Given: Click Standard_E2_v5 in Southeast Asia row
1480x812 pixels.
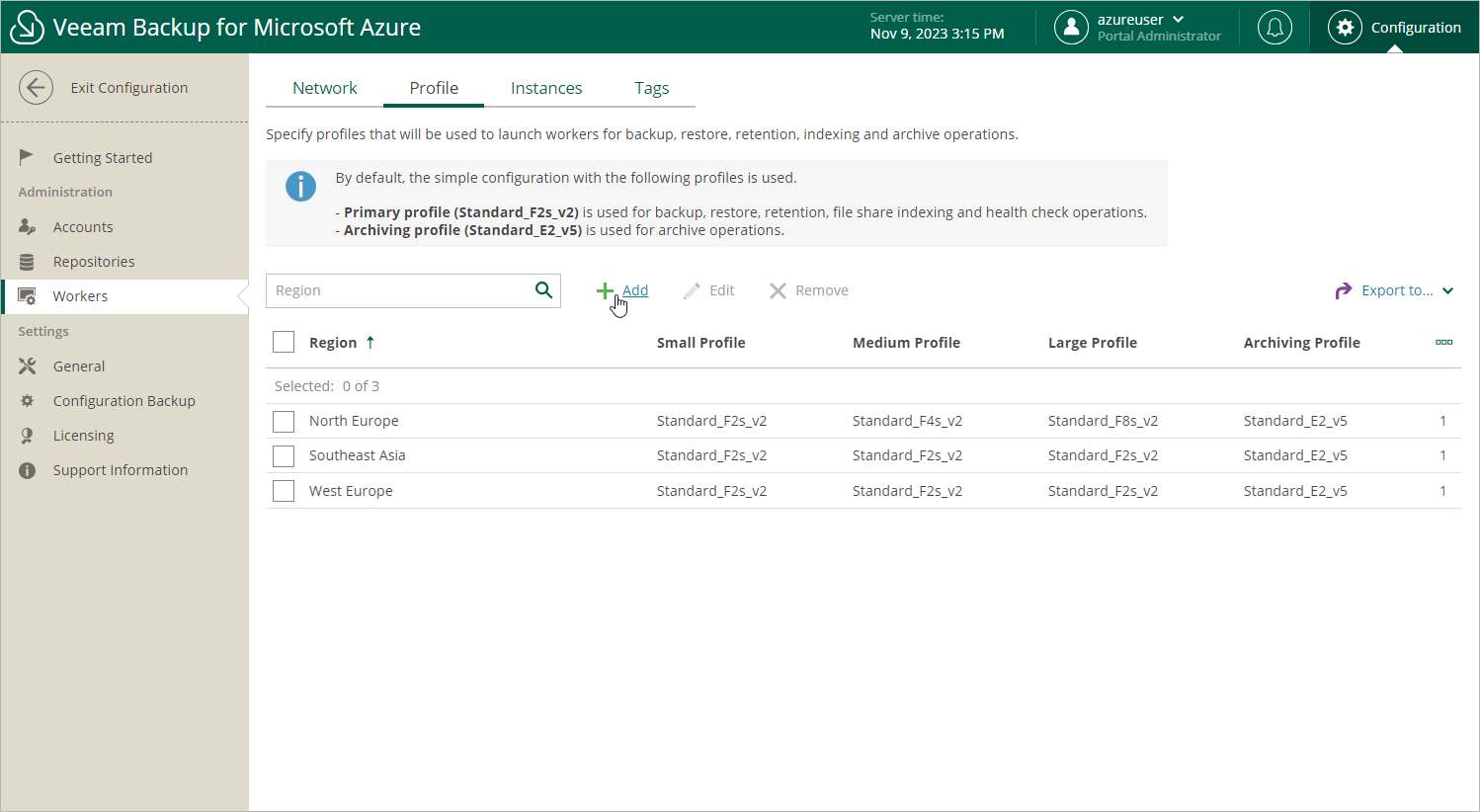Looking at the screenshot, I should pos(1295,455).
